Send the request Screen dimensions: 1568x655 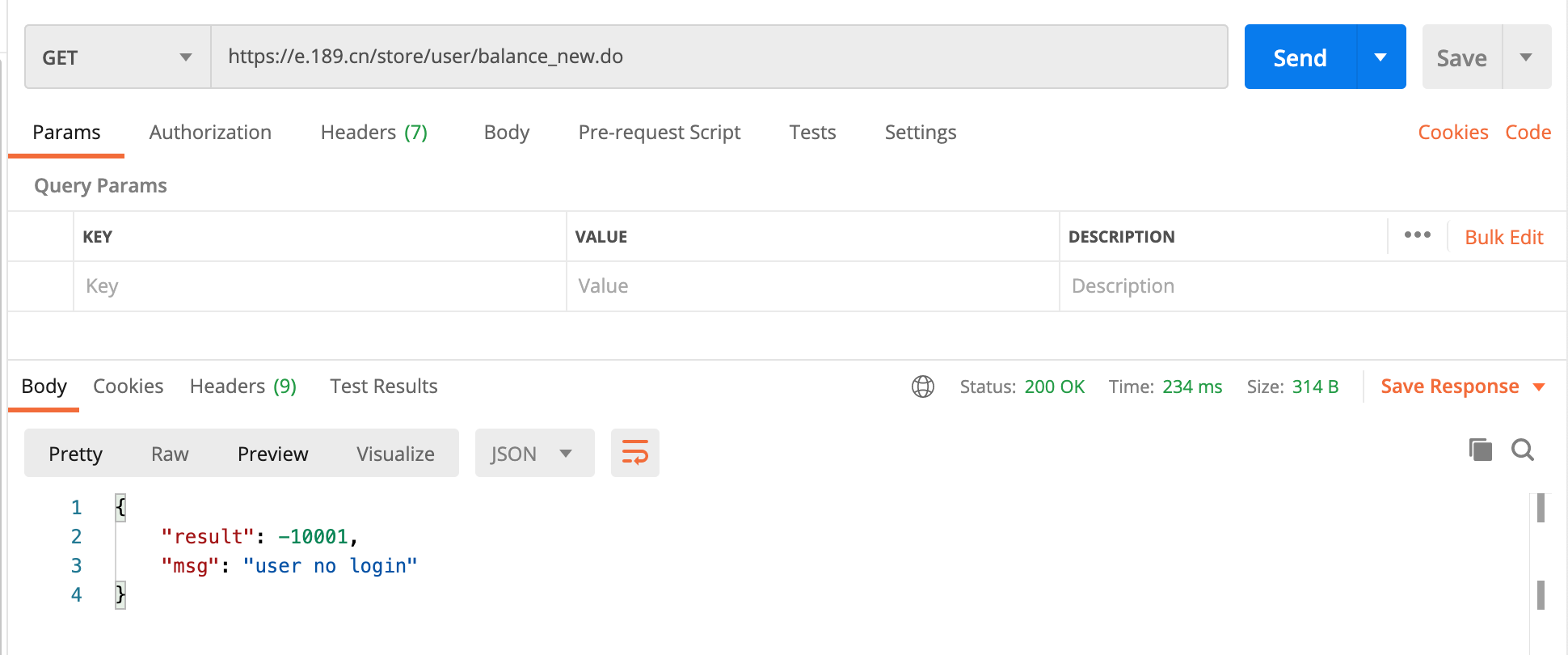click(x=1300, y=57)
